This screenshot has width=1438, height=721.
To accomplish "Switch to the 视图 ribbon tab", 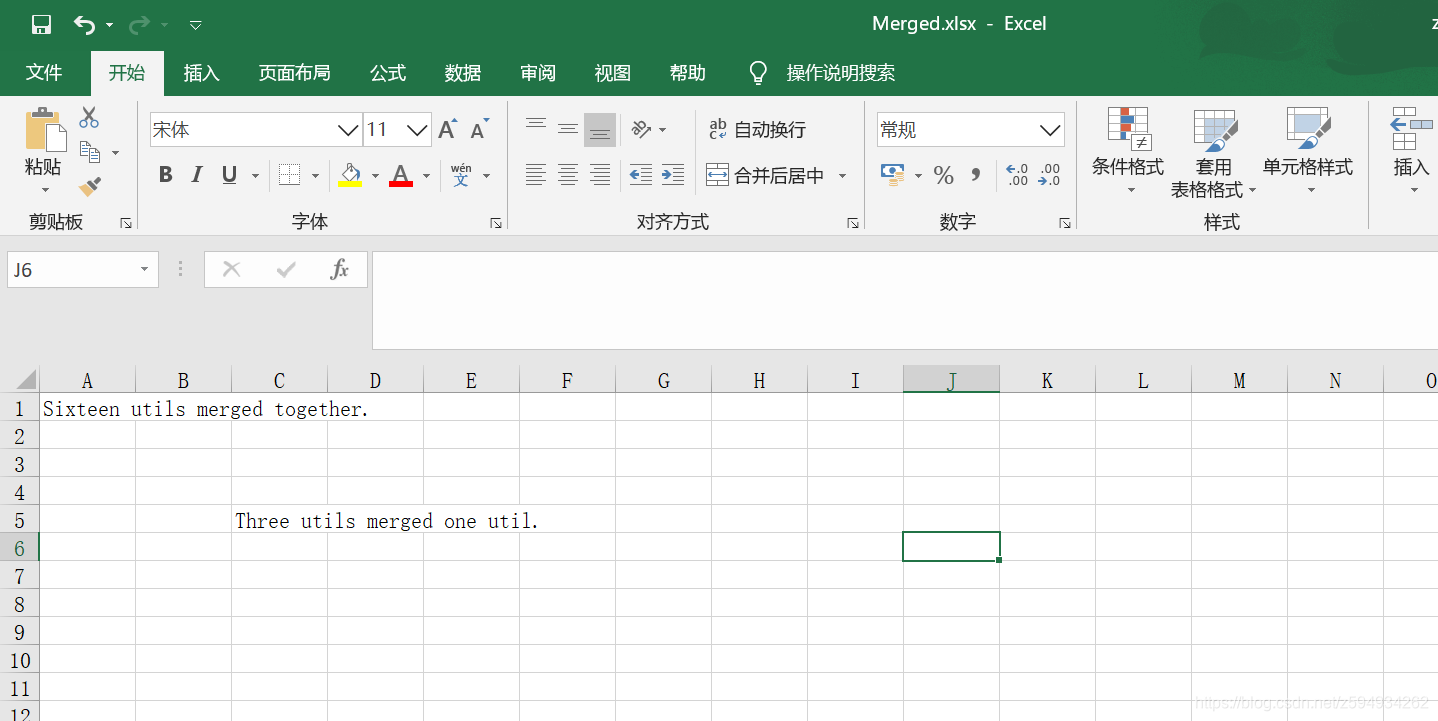I will 613,73.
